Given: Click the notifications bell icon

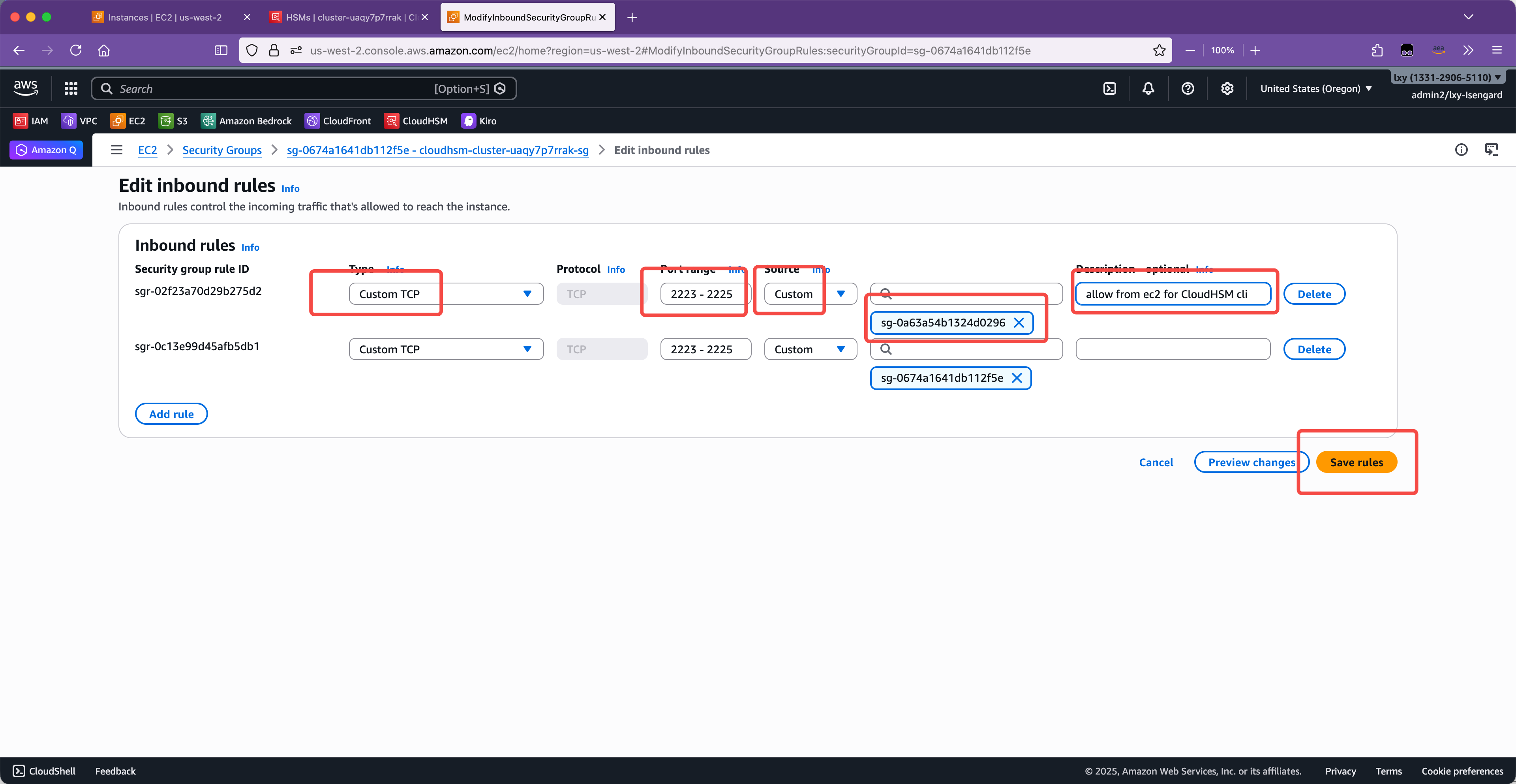Looking at the screenshot, I should point(1148,88).
